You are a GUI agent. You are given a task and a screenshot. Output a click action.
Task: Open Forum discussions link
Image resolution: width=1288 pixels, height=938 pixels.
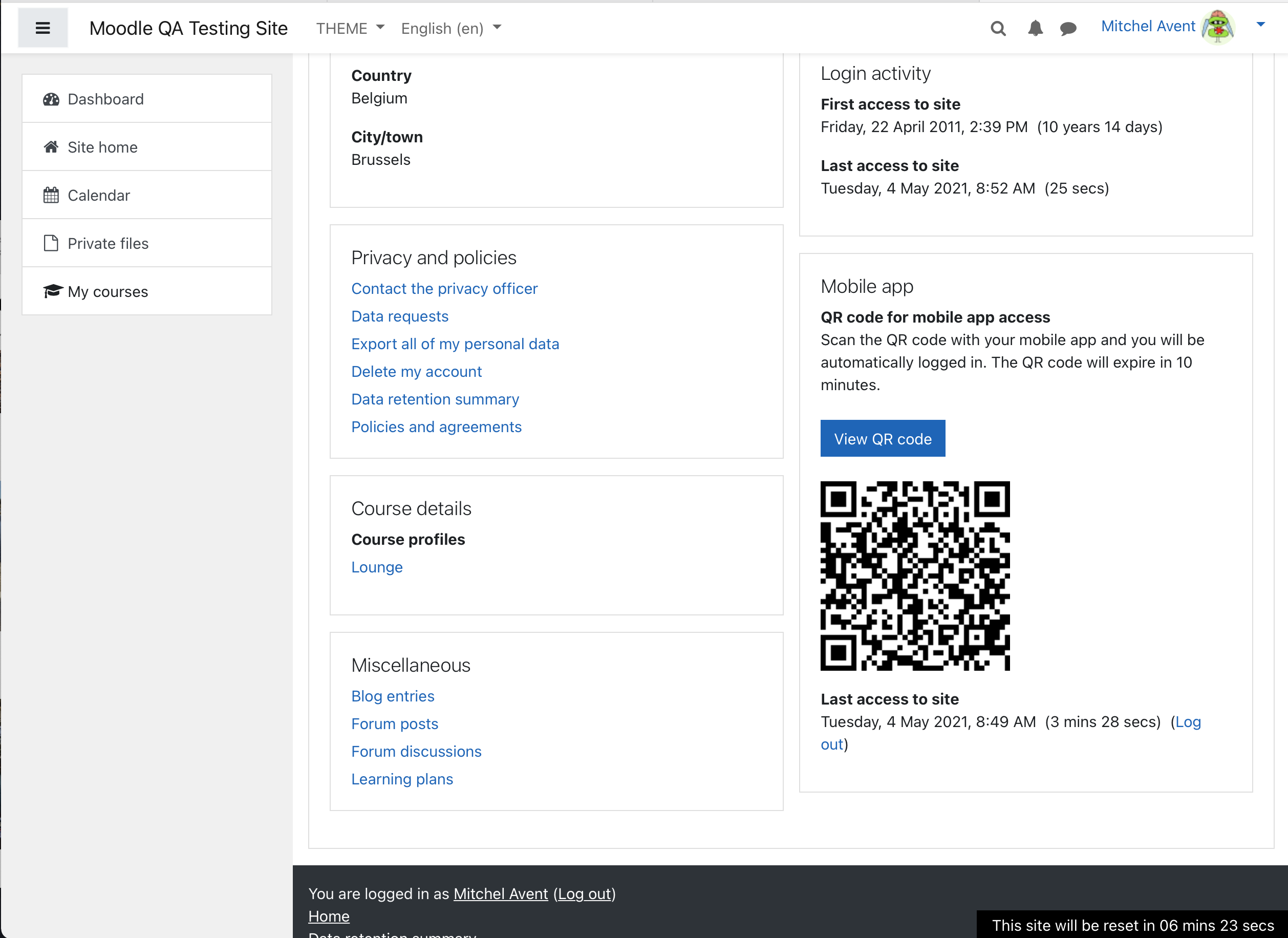click(416, 751)
